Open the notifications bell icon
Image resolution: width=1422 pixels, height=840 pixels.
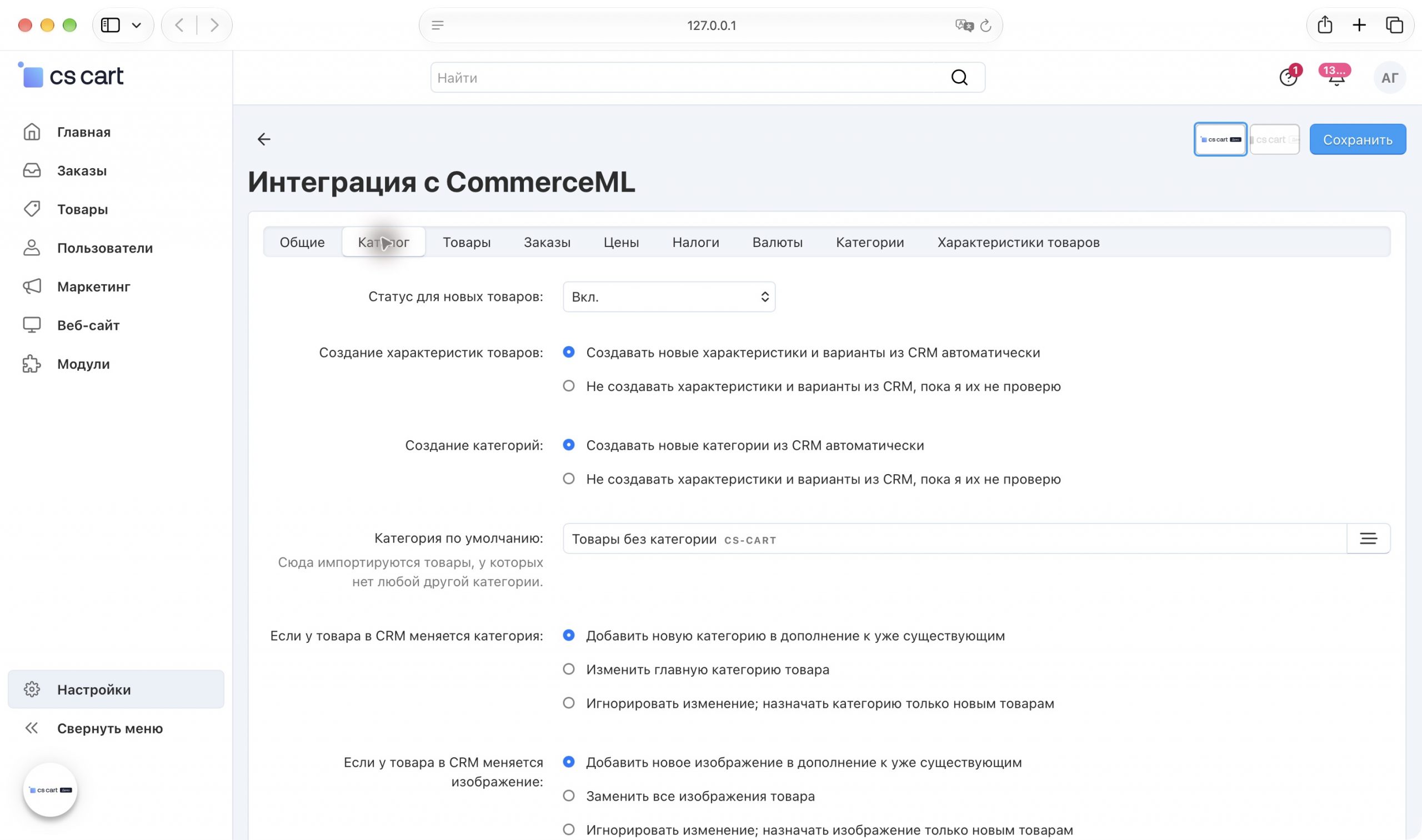click(x=1336, y=78)
